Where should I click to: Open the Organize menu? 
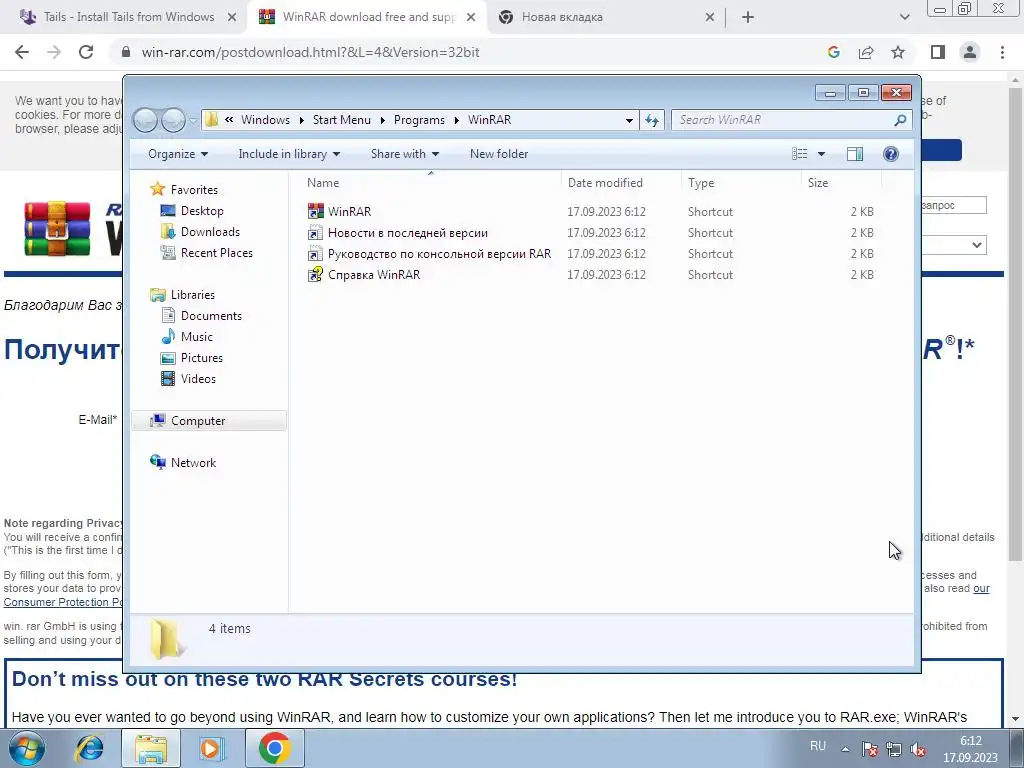tap(178, 153)
